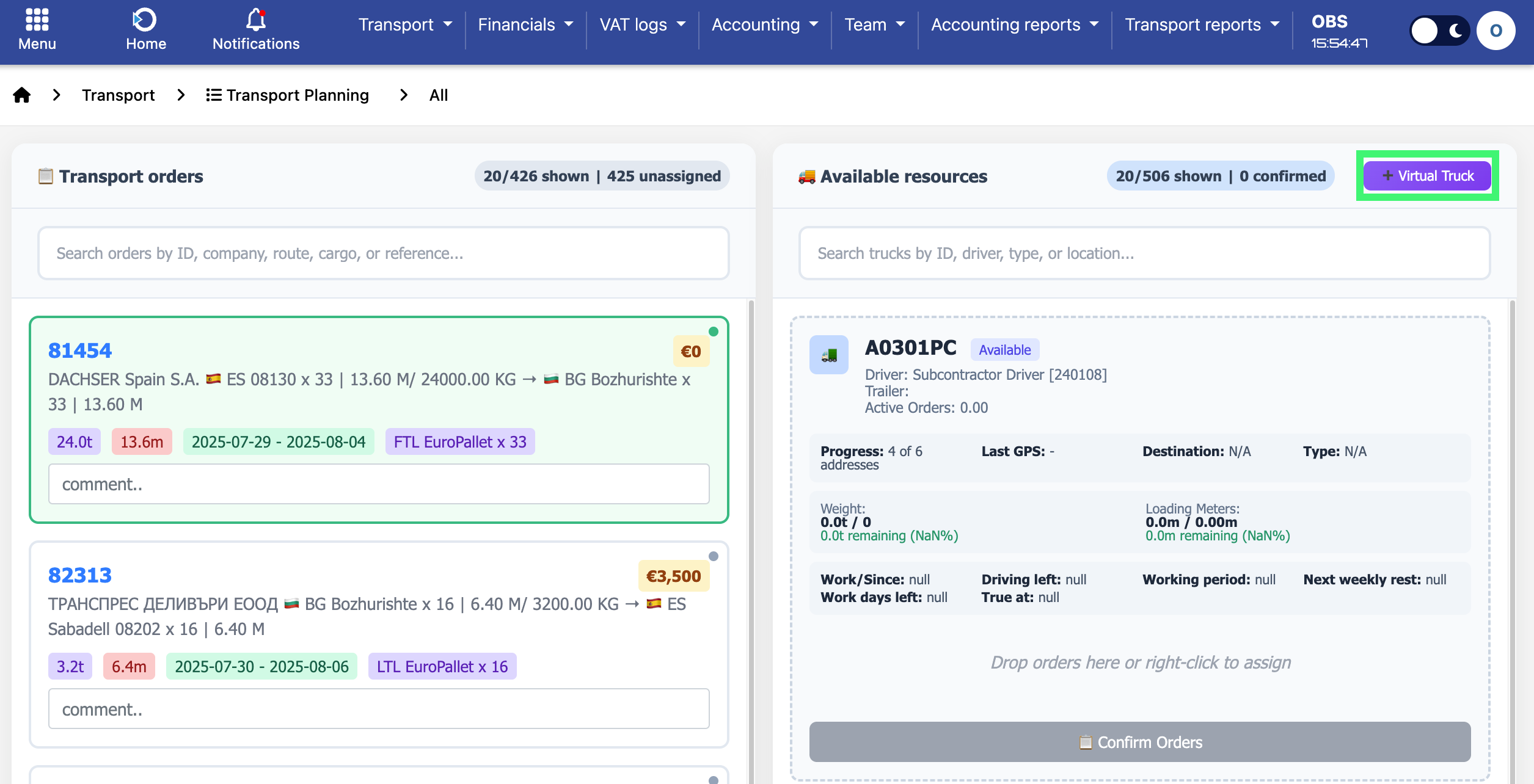Expand the Transport dropdown menu
The image size is (1534, 784).
coord(405,24)
